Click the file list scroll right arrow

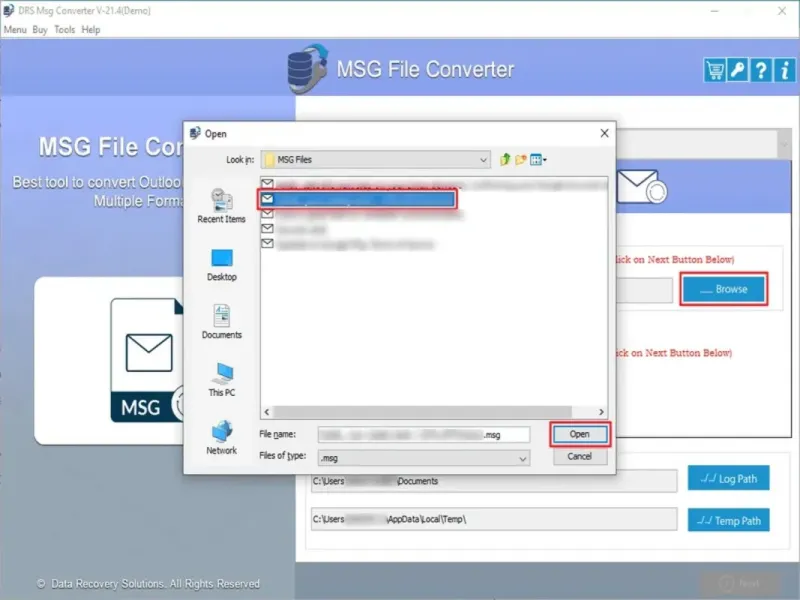click(601, 412)
